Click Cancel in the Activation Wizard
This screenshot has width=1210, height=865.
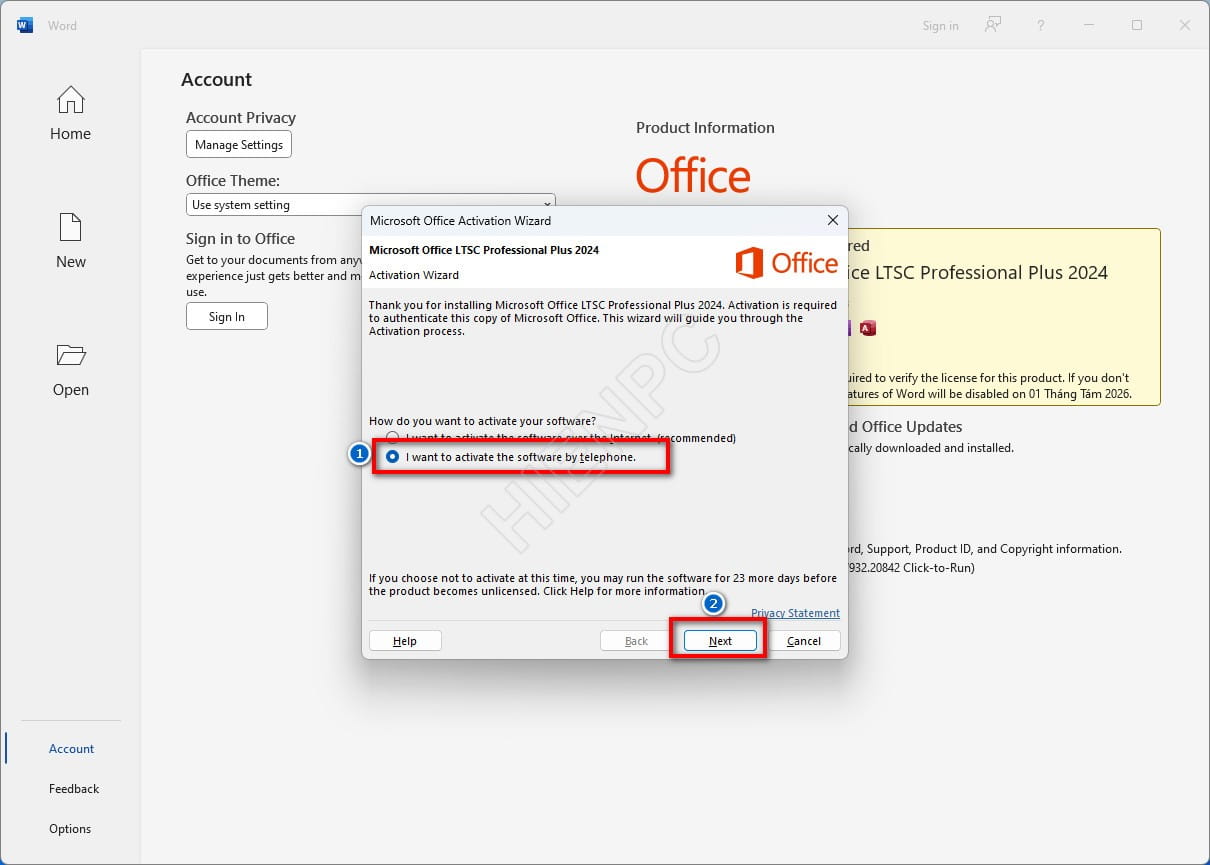(x=804, y=641)
